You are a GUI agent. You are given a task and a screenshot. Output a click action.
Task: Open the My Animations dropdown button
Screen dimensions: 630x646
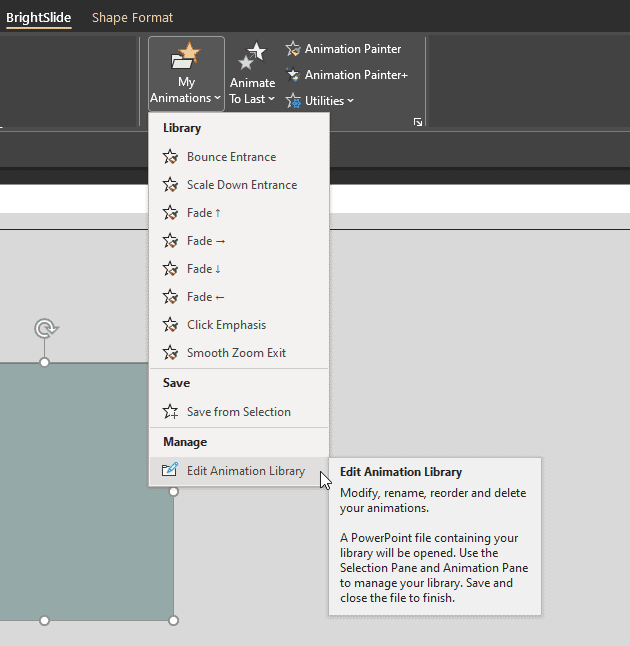tap(186, 74)
